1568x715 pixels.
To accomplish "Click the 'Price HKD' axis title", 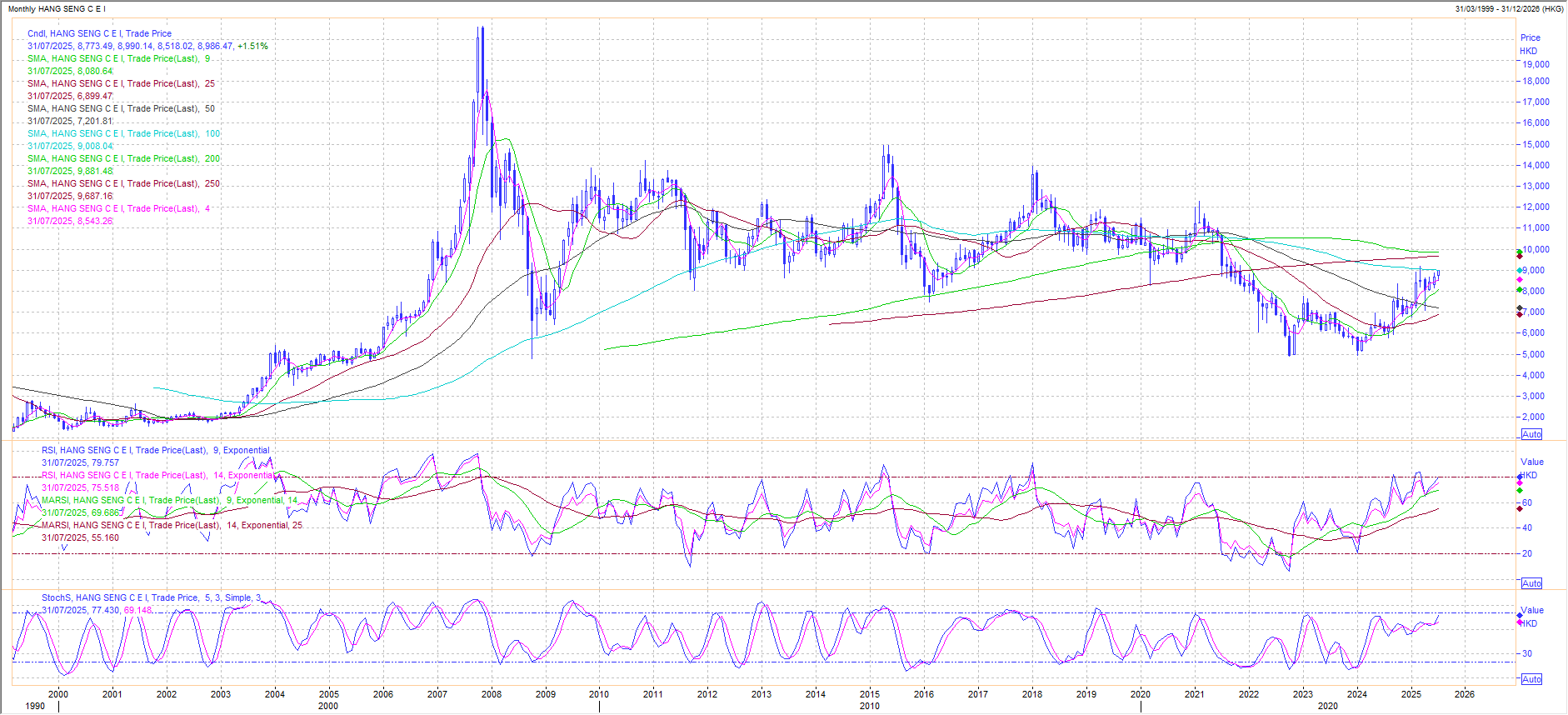I will (x=1530, y=44).
